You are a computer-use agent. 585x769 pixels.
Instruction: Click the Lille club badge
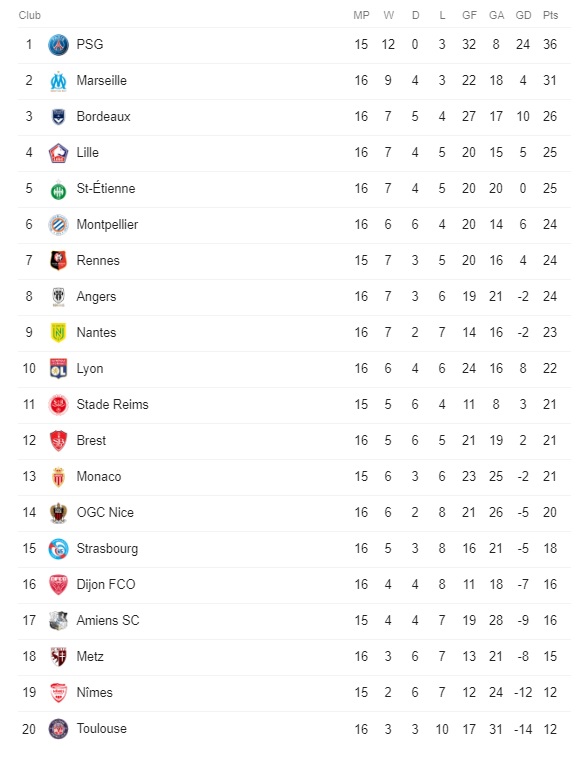(58, 153)
